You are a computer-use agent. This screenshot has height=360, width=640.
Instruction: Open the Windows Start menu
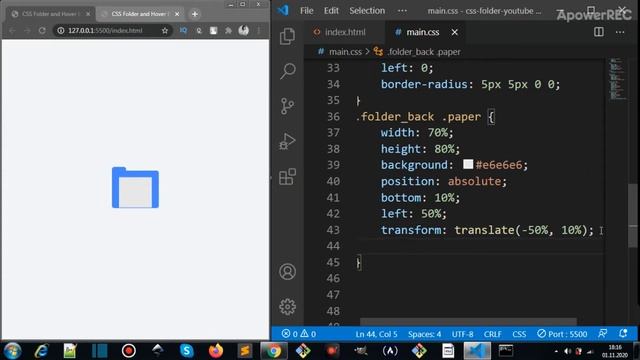[x=12, y=351]
